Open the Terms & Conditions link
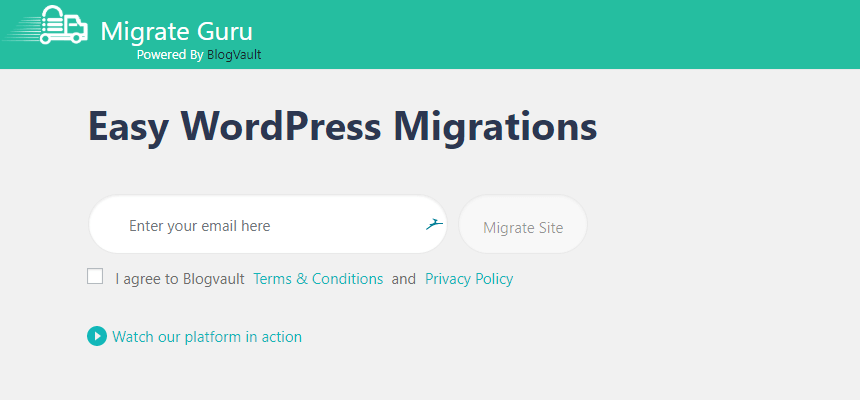Image resolution: width=860 pixels, height=400 pixels. [318, 279]
